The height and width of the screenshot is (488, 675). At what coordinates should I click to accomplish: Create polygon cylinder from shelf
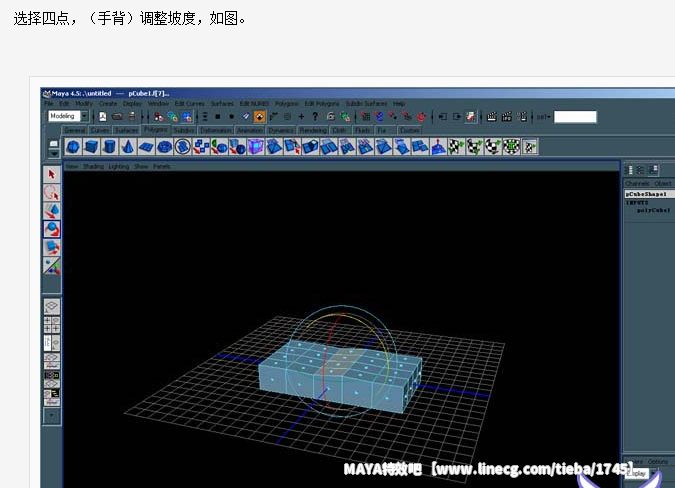coord(110,147)
